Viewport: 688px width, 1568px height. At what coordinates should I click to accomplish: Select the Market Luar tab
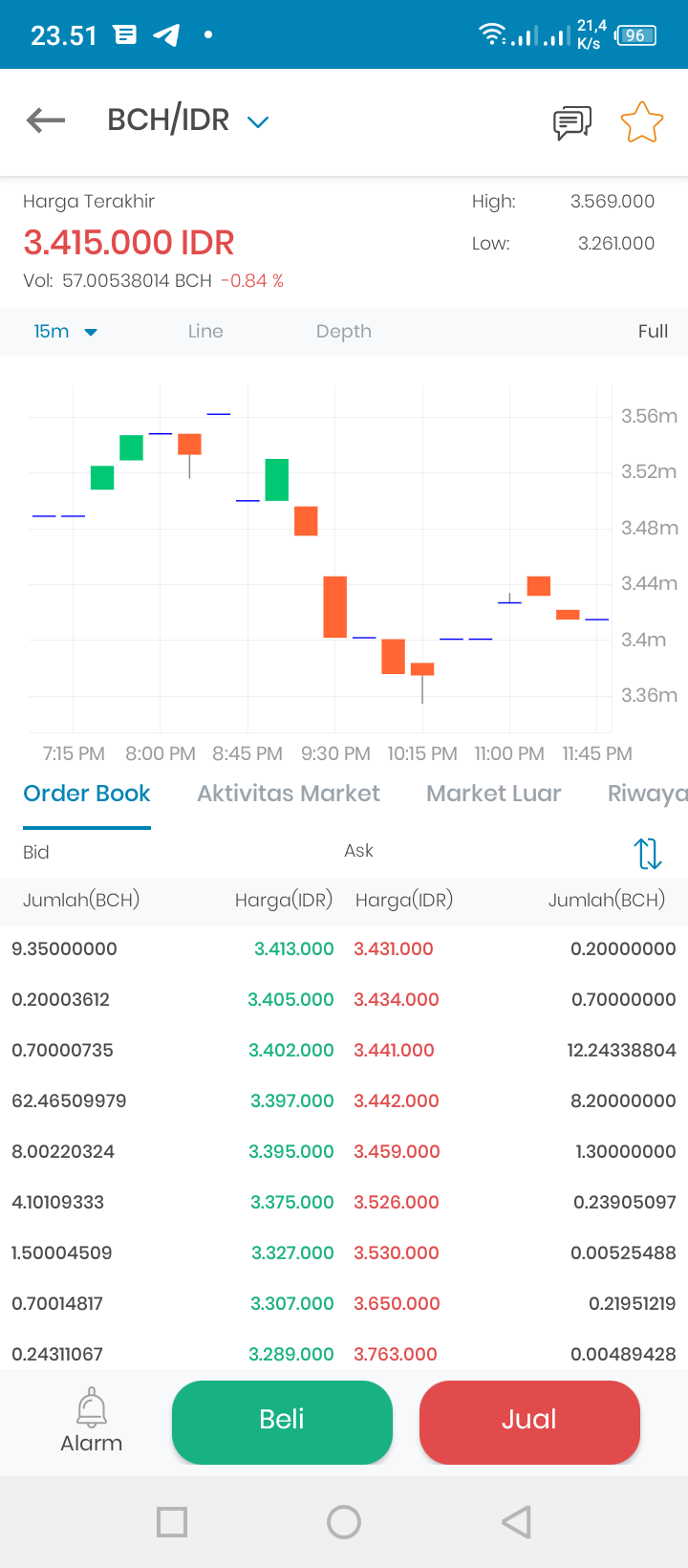[x=494, y=794]
